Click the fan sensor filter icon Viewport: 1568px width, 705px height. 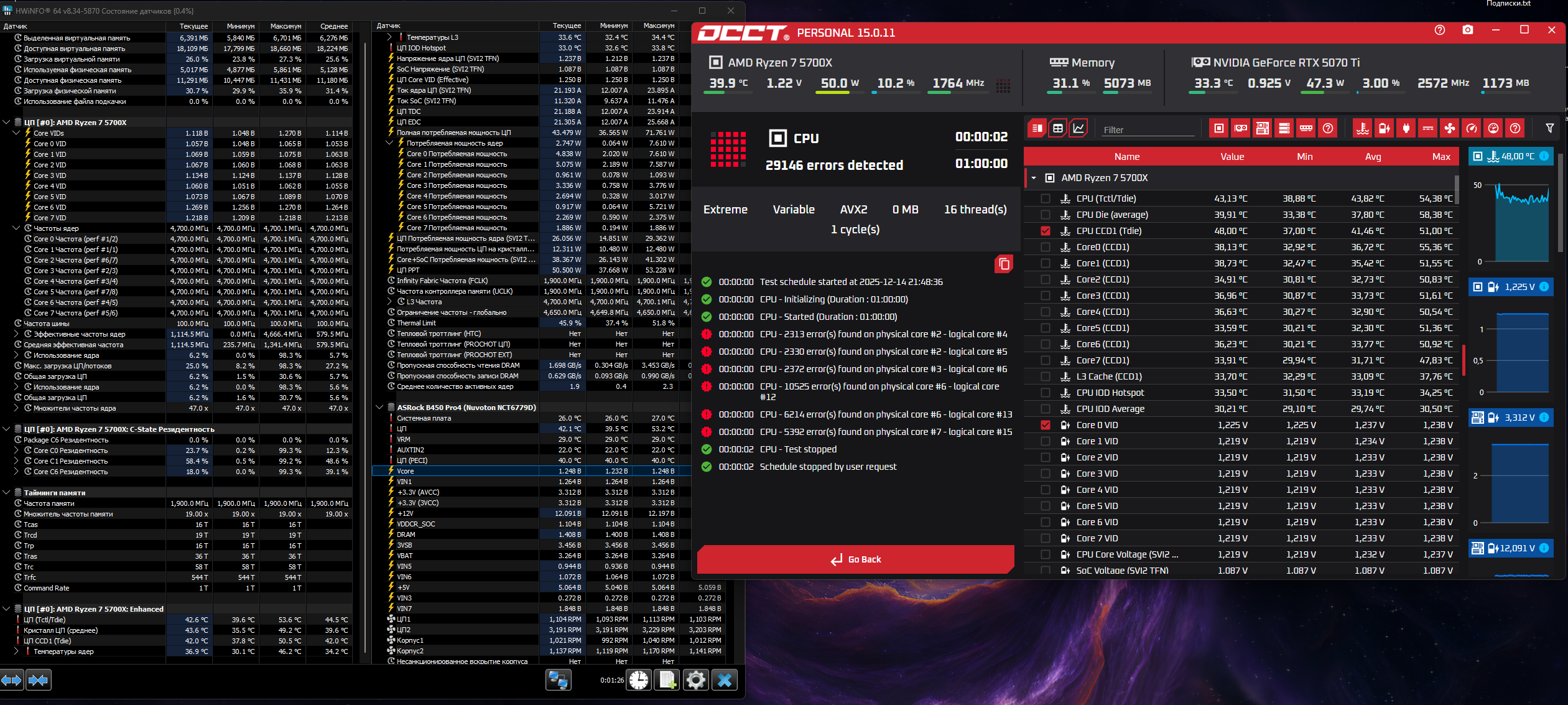[x=1449, y=129]
